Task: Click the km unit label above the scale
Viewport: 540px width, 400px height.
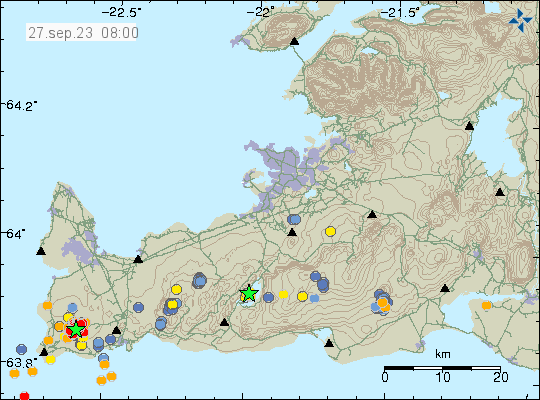Action: click(443, 354)
